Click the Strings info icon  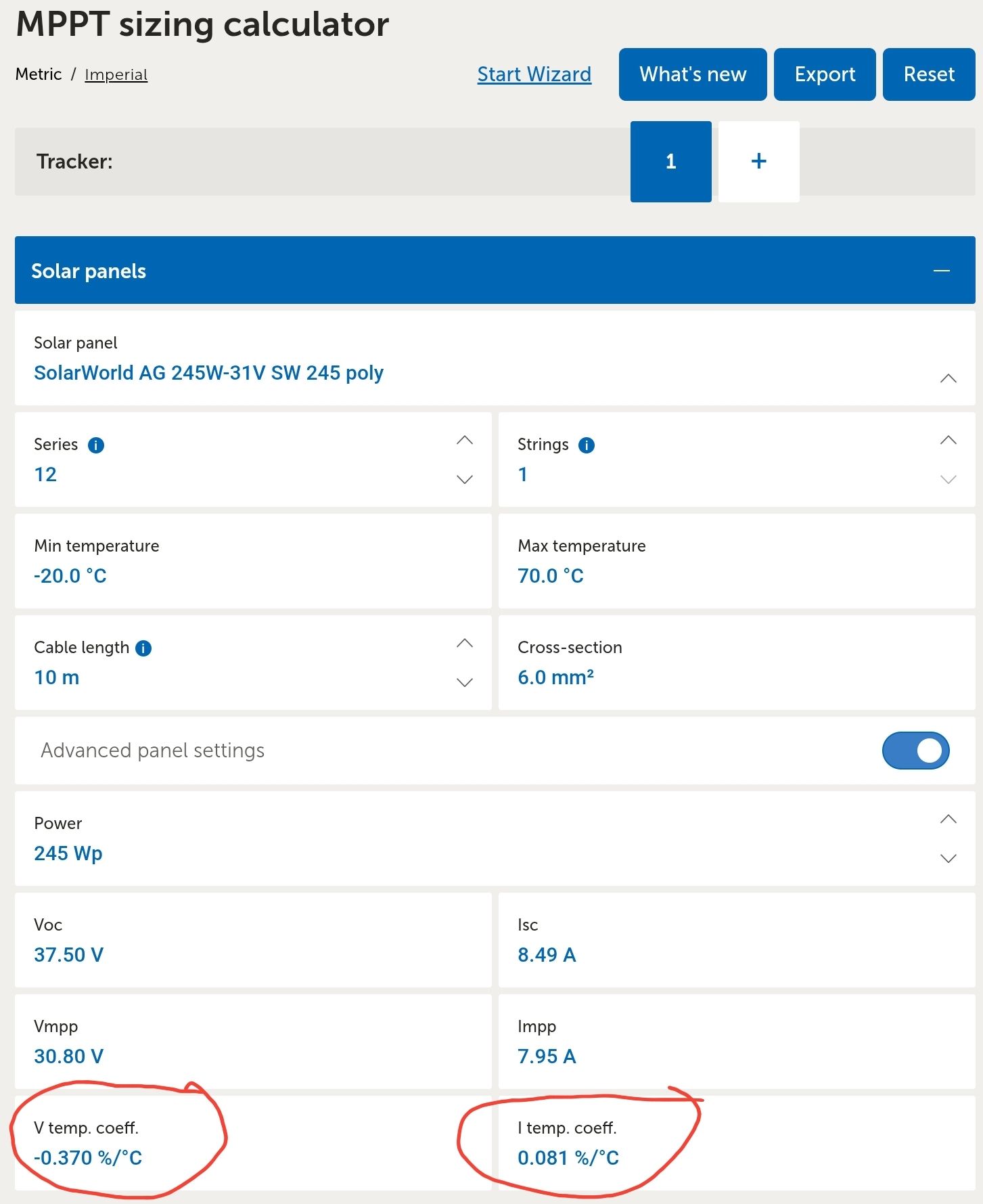tap(587, 445)
